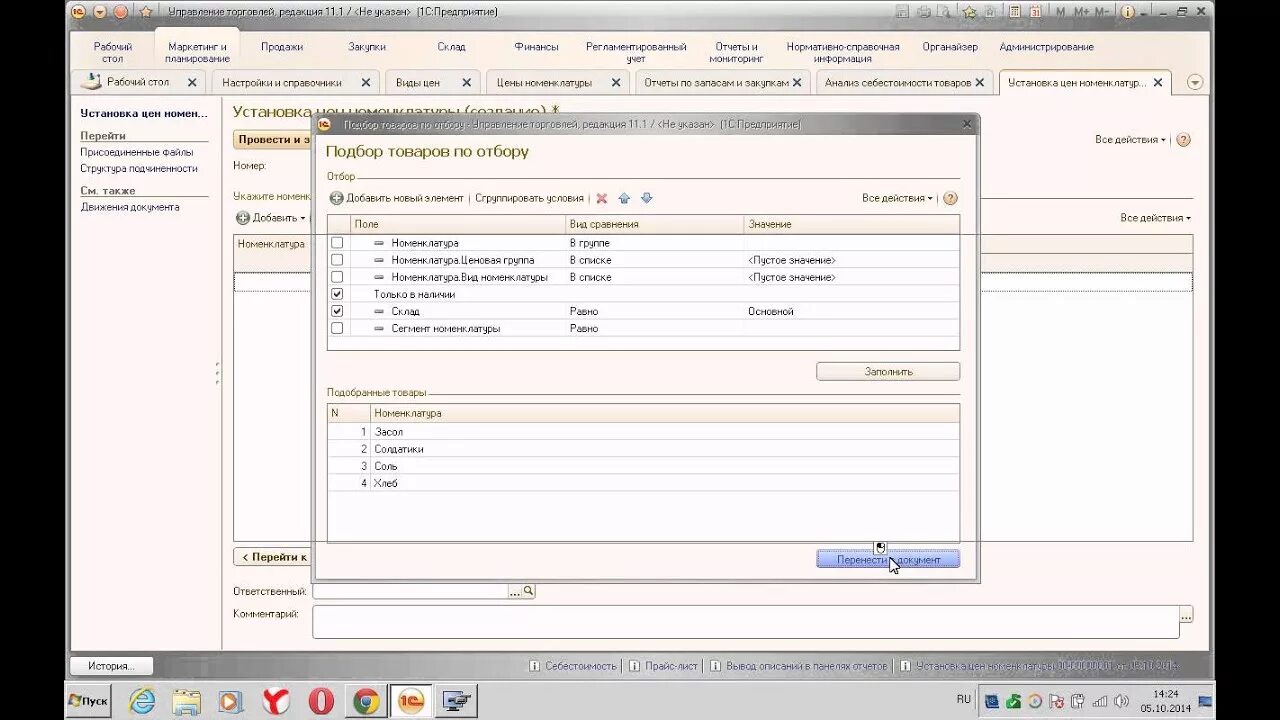Open the История button at the bottom left
Image resolution: width=1280 pixels, height=720 pixels.
110,666
